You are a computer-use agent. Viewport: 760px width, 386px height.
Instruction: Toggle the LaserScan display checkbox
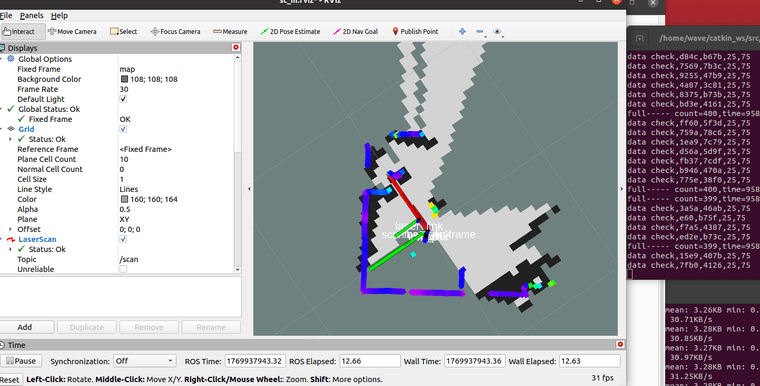pos(123,239)
